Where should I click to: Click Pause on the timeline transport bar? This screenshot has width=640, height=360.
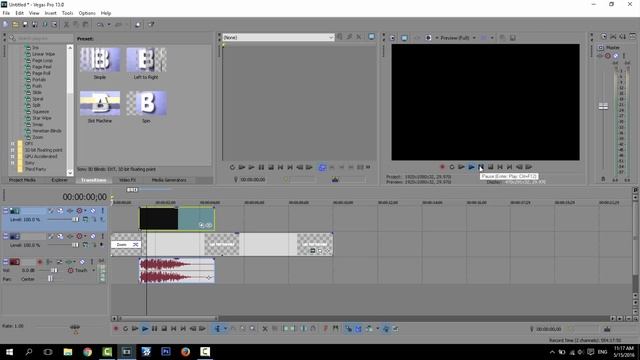154,329
